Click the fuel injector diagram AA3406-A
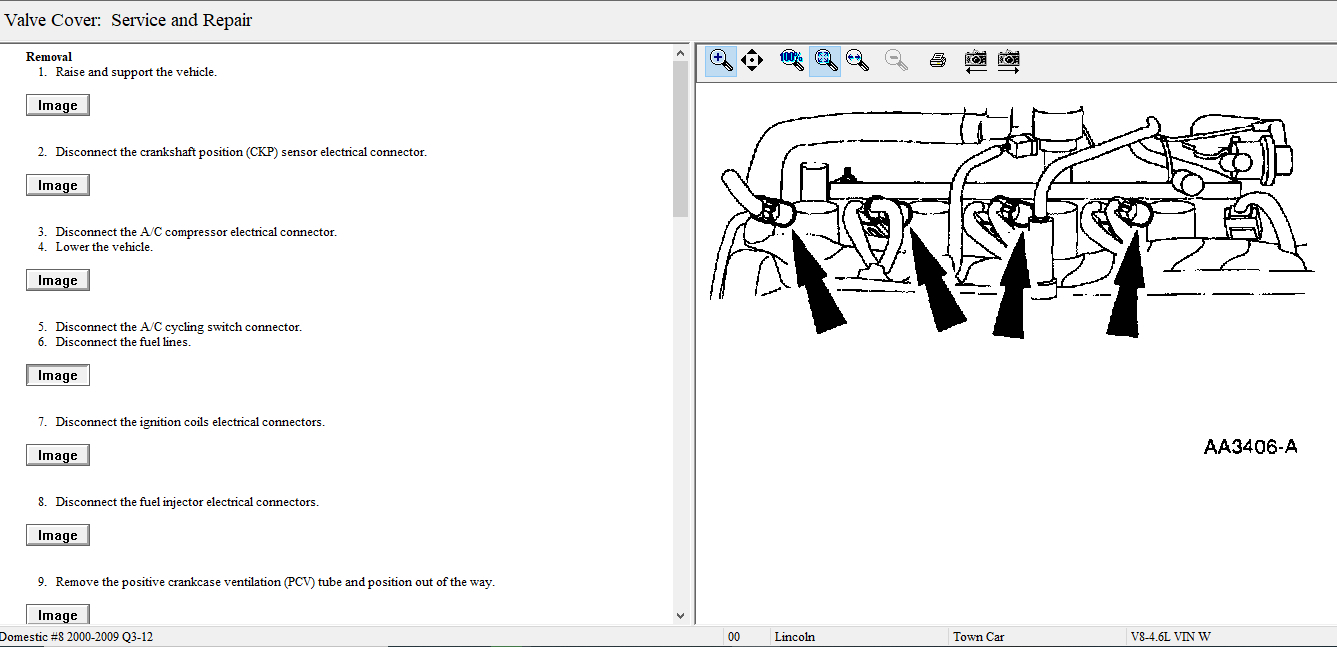 pyautogui.click(x=1010, y=225)
